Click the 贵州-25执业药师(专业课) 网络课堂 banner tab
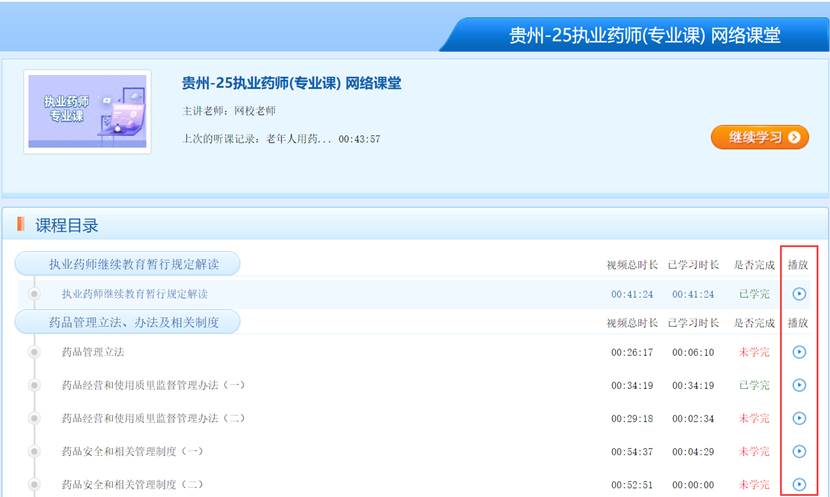The width and height of the screenshot is (830, 497). tap(644, 36)
